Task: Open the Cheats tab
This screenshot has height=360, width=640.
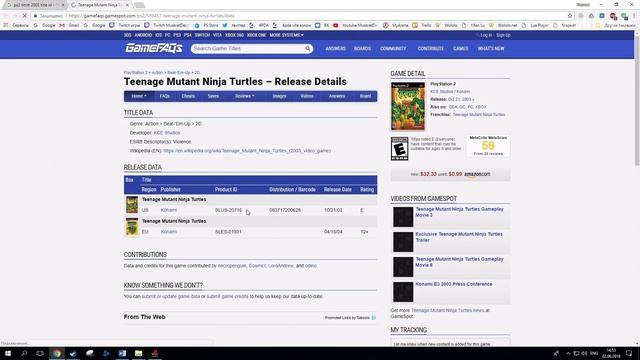Action: (188, 96)
